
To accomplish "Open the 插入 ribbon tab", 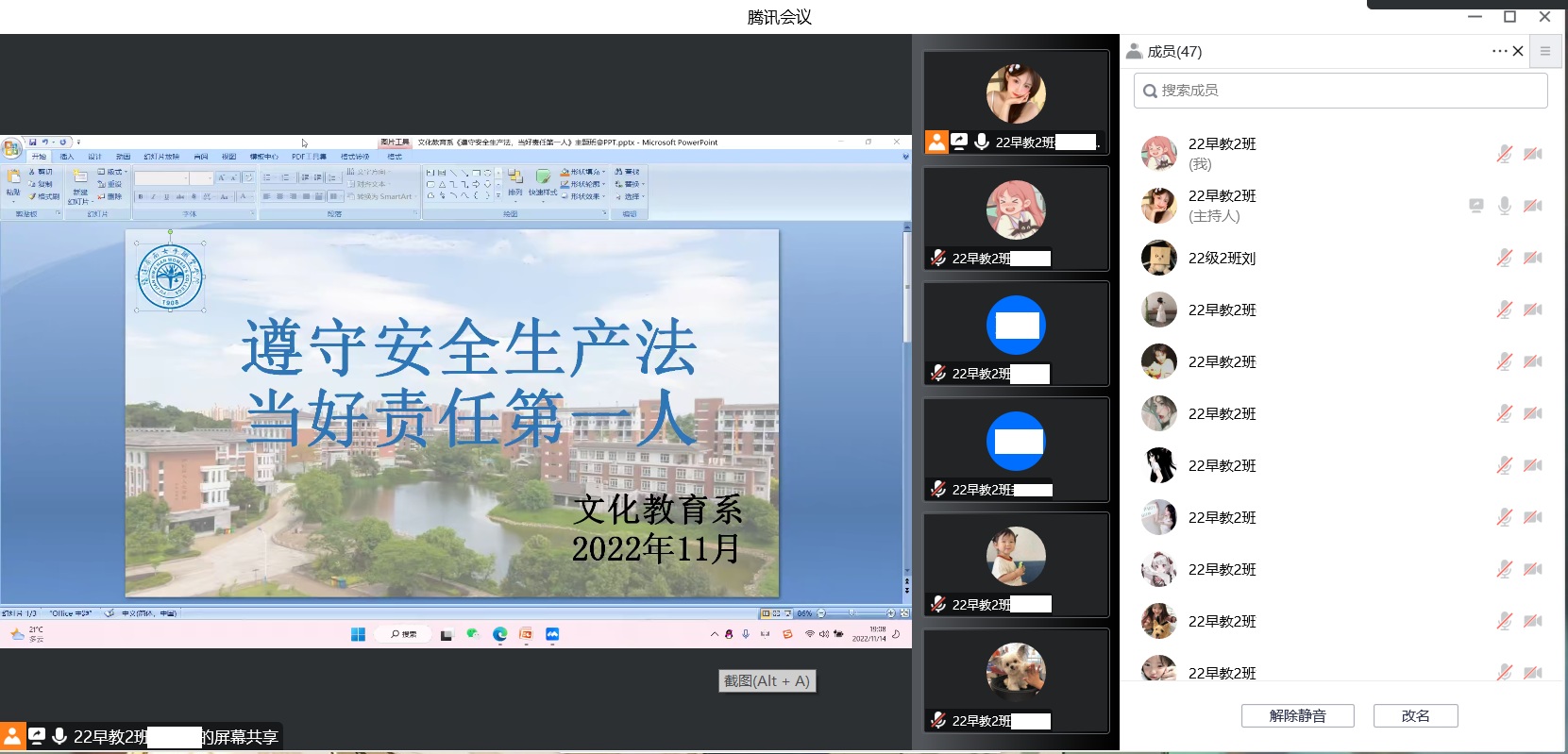I will coord(67,157).
